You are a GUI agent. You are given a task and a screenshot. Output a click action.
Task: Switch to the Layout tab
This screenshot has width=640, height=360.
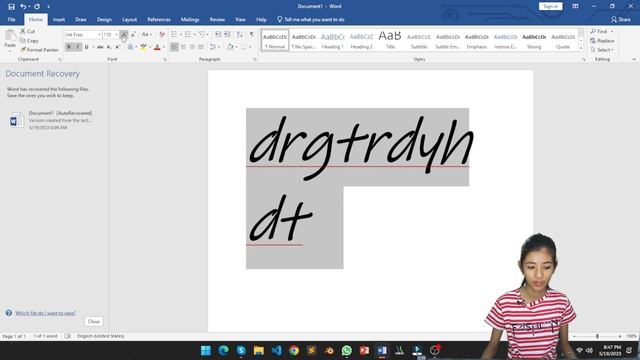pos(129,19)
